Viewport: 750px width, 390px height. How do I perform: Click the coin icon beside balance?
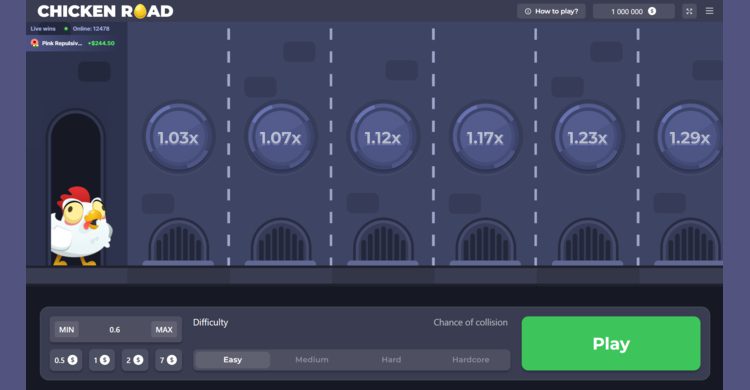[x=652, y=11]
